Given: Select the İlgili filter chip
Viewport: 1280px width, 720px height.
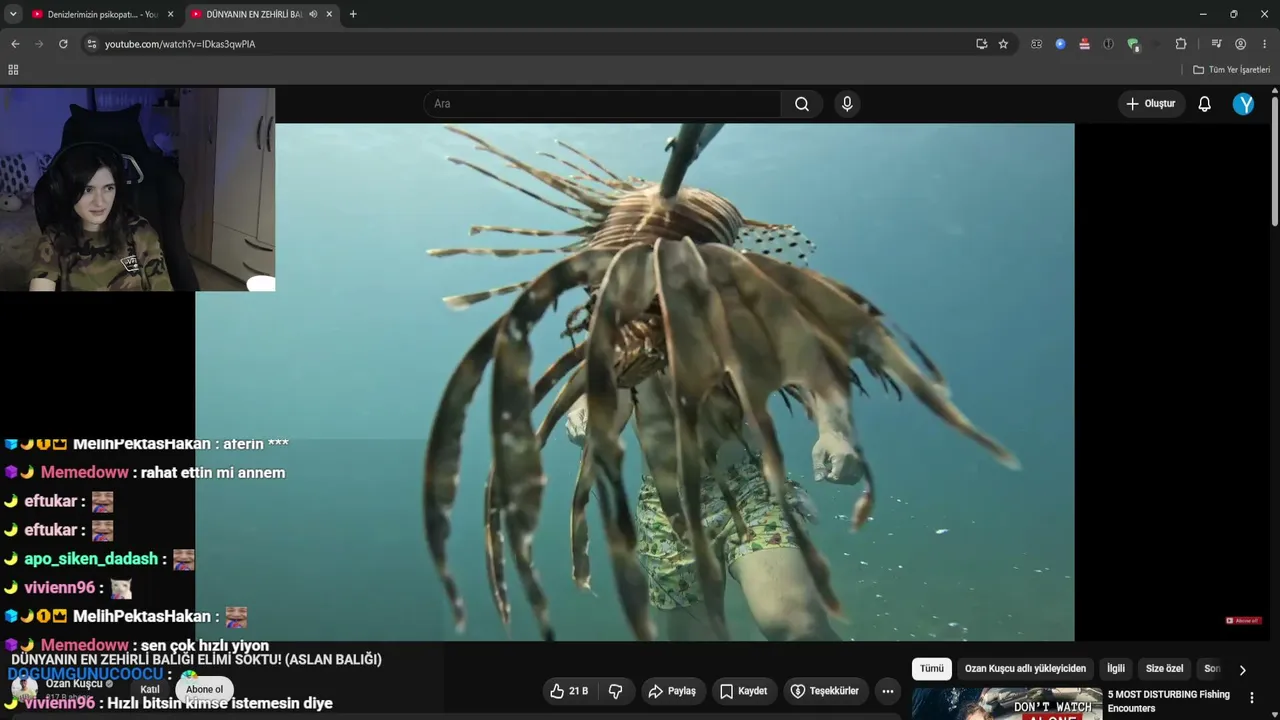Looking at the screenshot, I should 1116,669.
